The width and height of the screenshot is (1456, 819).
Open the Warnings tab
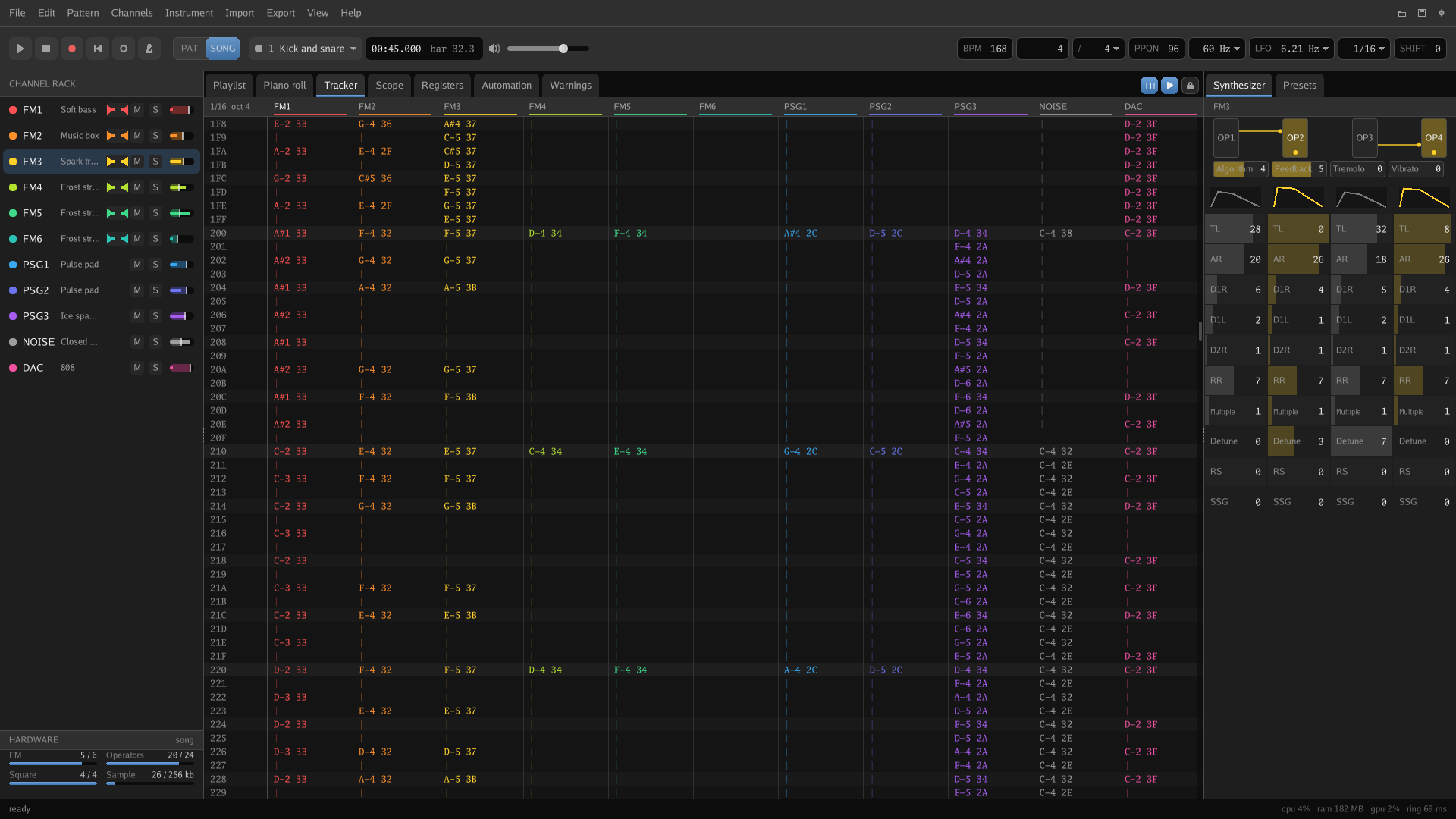pyautogui.click(x=570, y=86)
